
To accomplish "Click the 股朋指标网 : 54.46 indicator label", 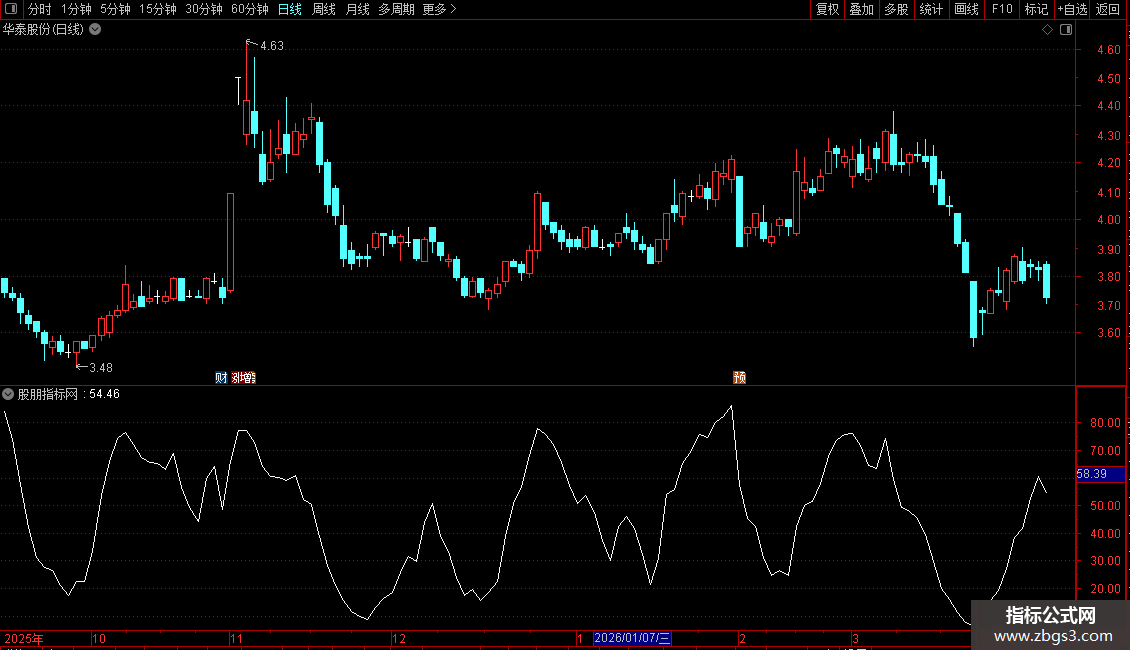I will coord(68,394).
